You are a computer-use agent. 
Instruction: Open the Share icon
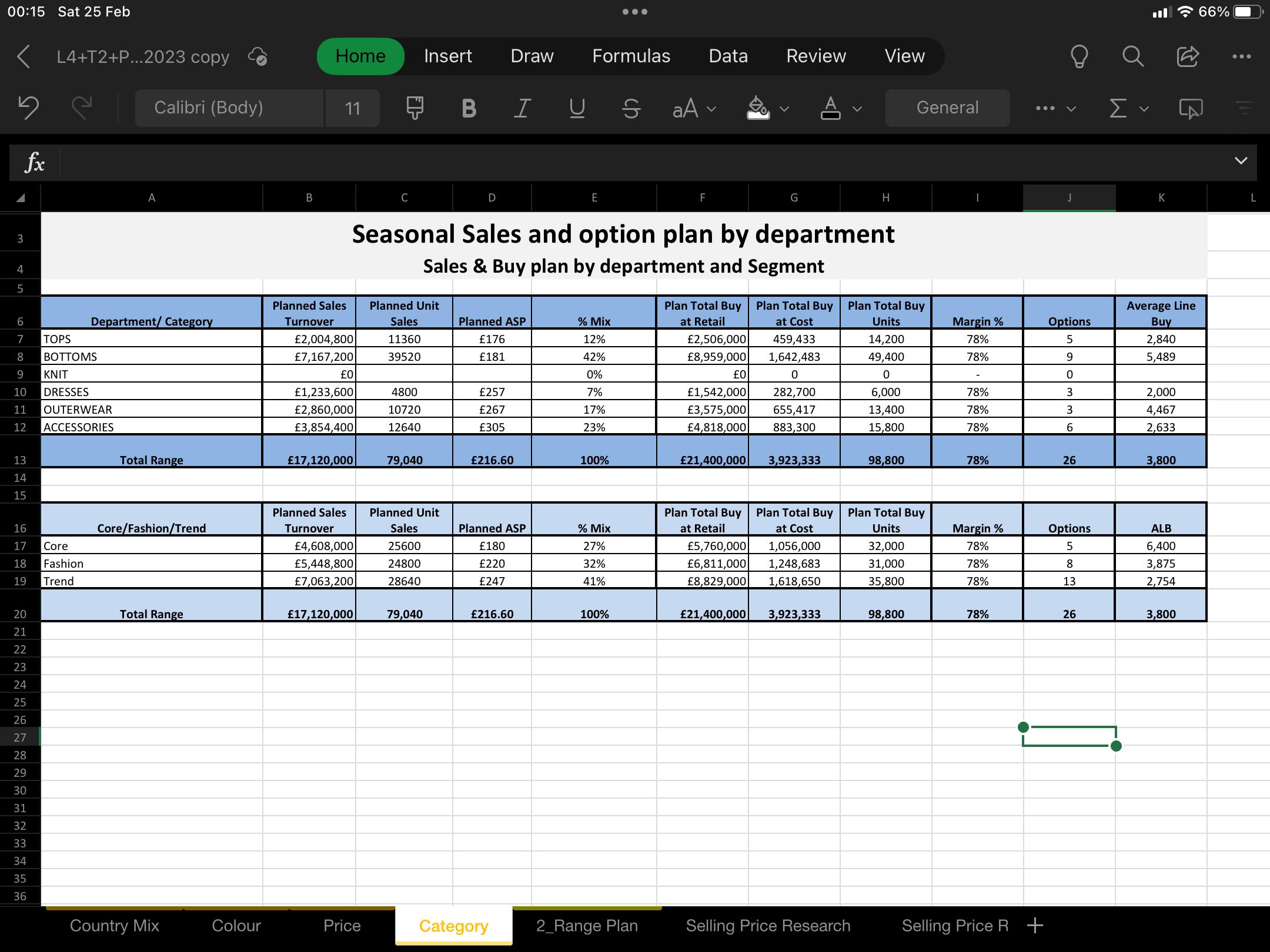1187,56
